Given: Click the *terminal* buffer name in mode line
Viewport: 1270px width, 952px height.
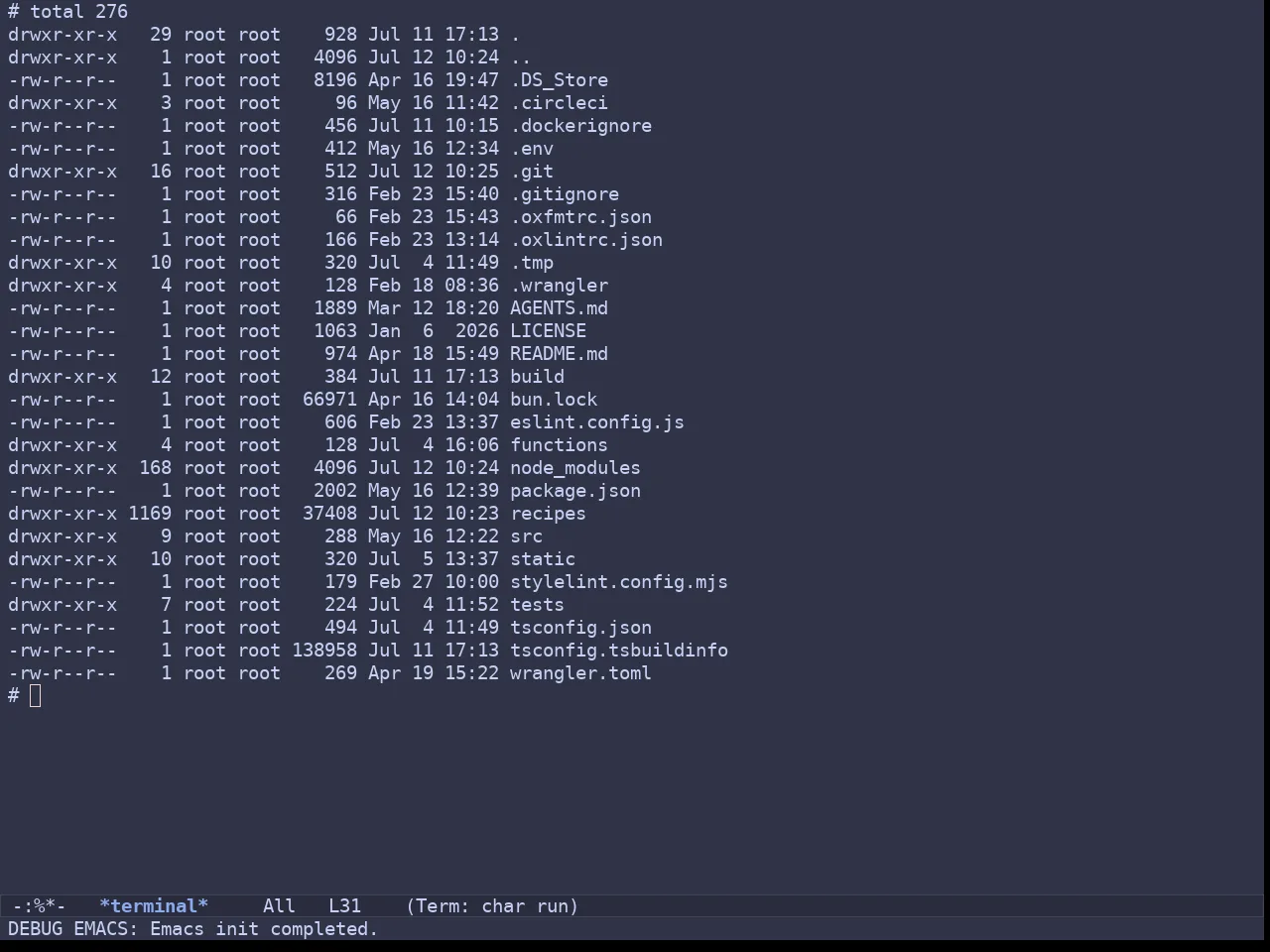Looking at the screenshot, I should click(x=154, y=905).
